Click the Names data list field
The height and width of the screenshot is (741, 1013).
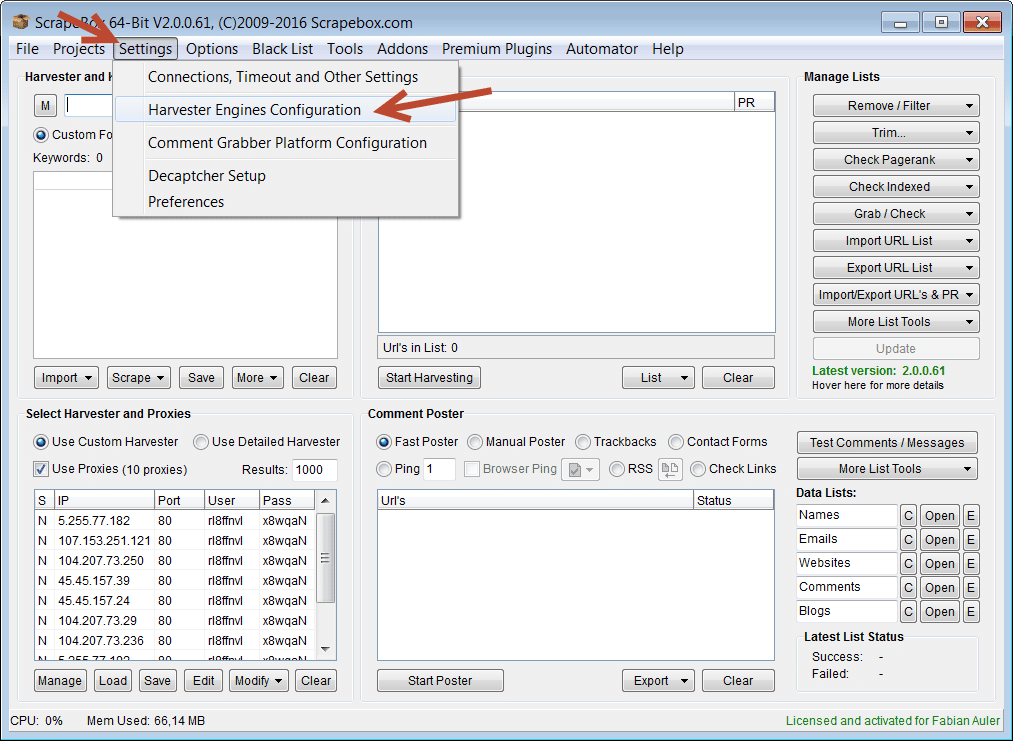(847, 516)
